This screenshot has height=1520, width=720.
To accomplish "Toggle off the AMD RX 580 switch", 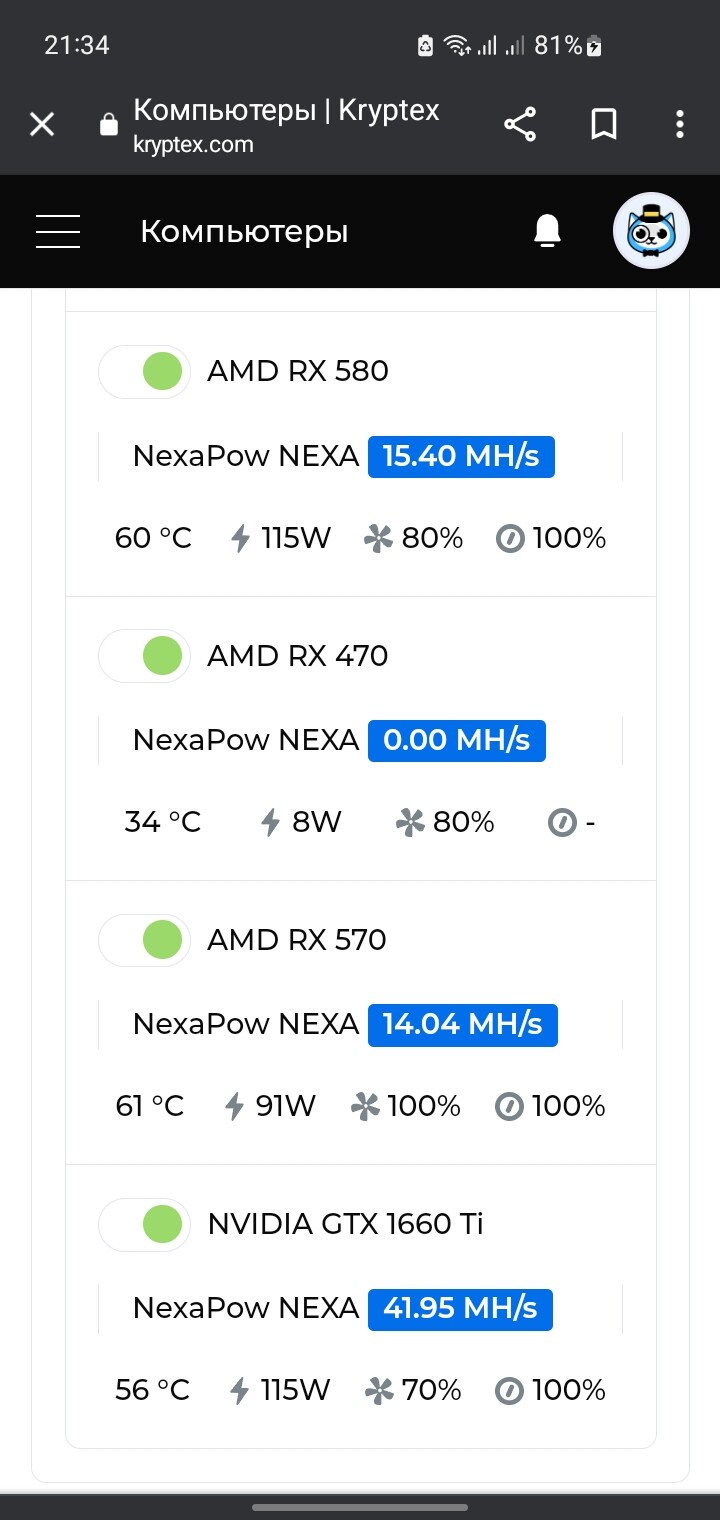I will [144, 371].
